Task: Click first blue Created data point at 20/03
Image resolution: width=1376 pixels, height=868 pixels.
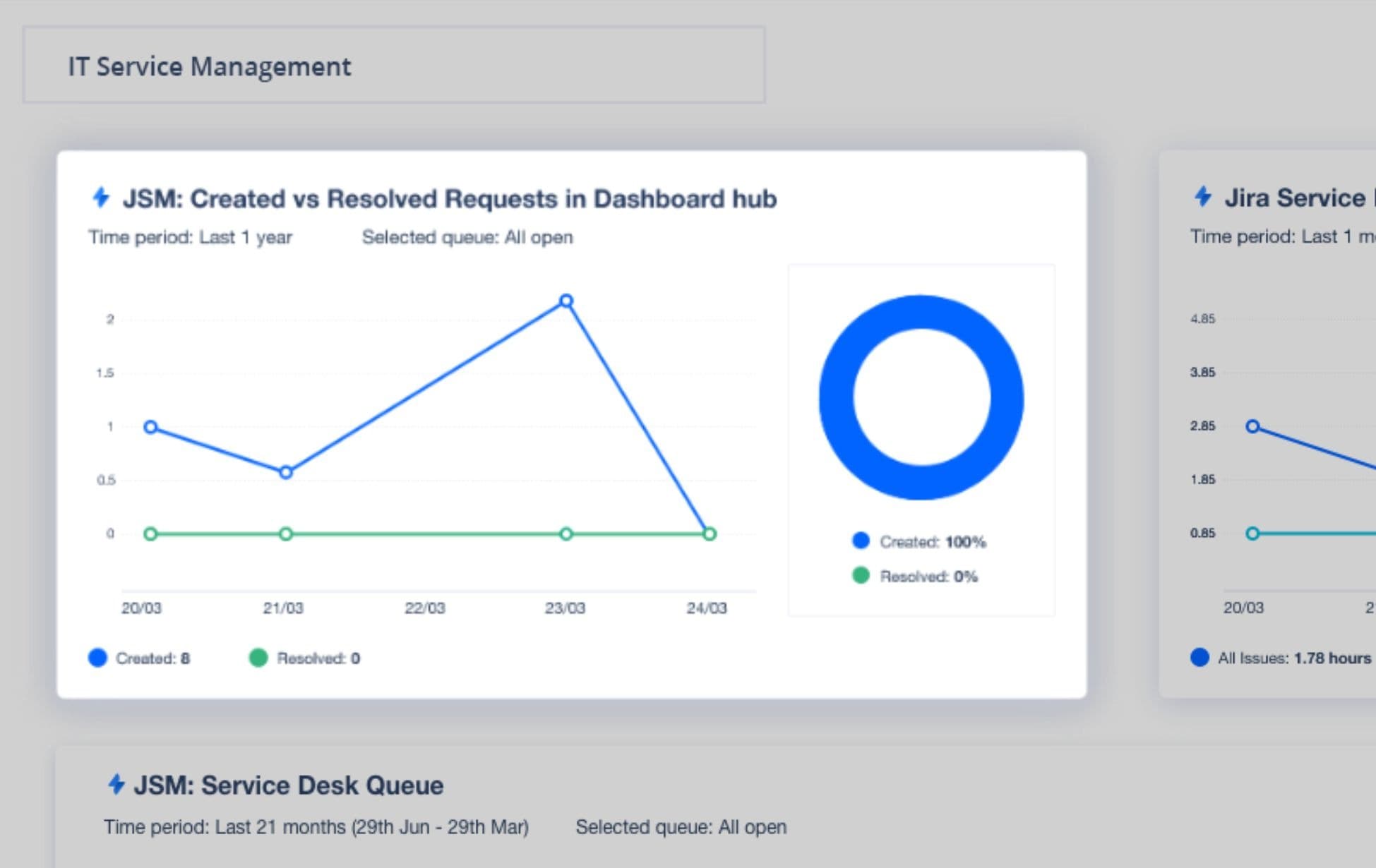Action: (x=150, y=427)
